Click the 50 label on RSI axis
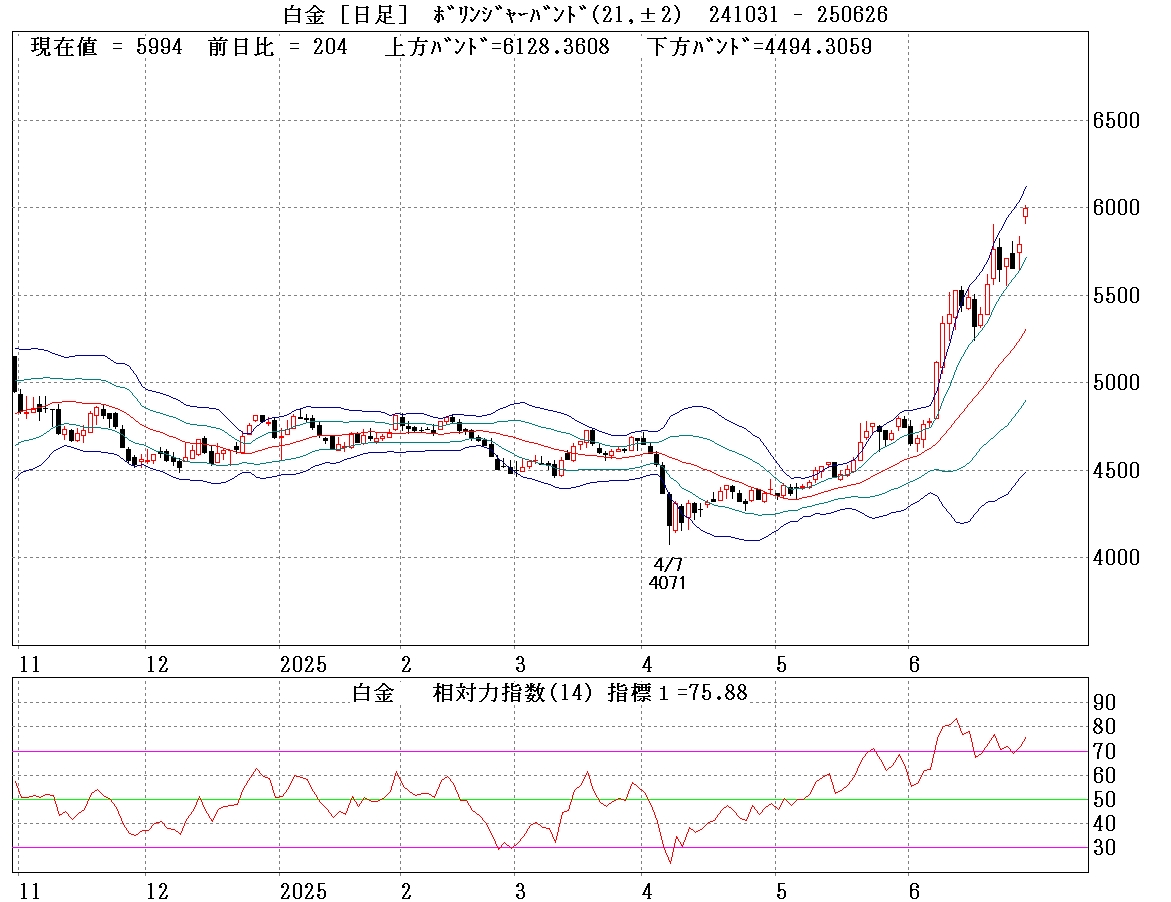1171x902 pixels. [x=1102, y=799]
